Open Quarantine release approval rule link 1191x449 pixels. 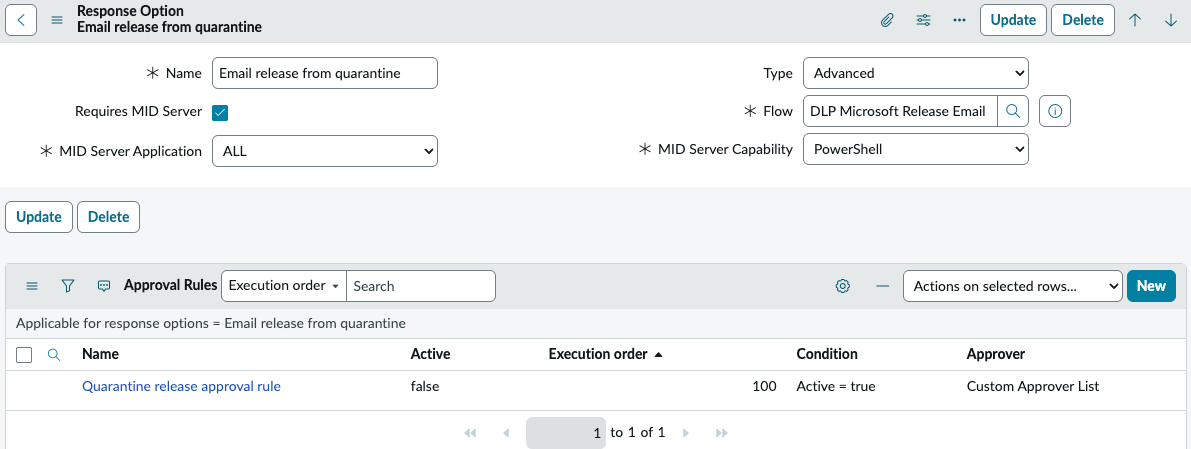(x=182, y=386)
